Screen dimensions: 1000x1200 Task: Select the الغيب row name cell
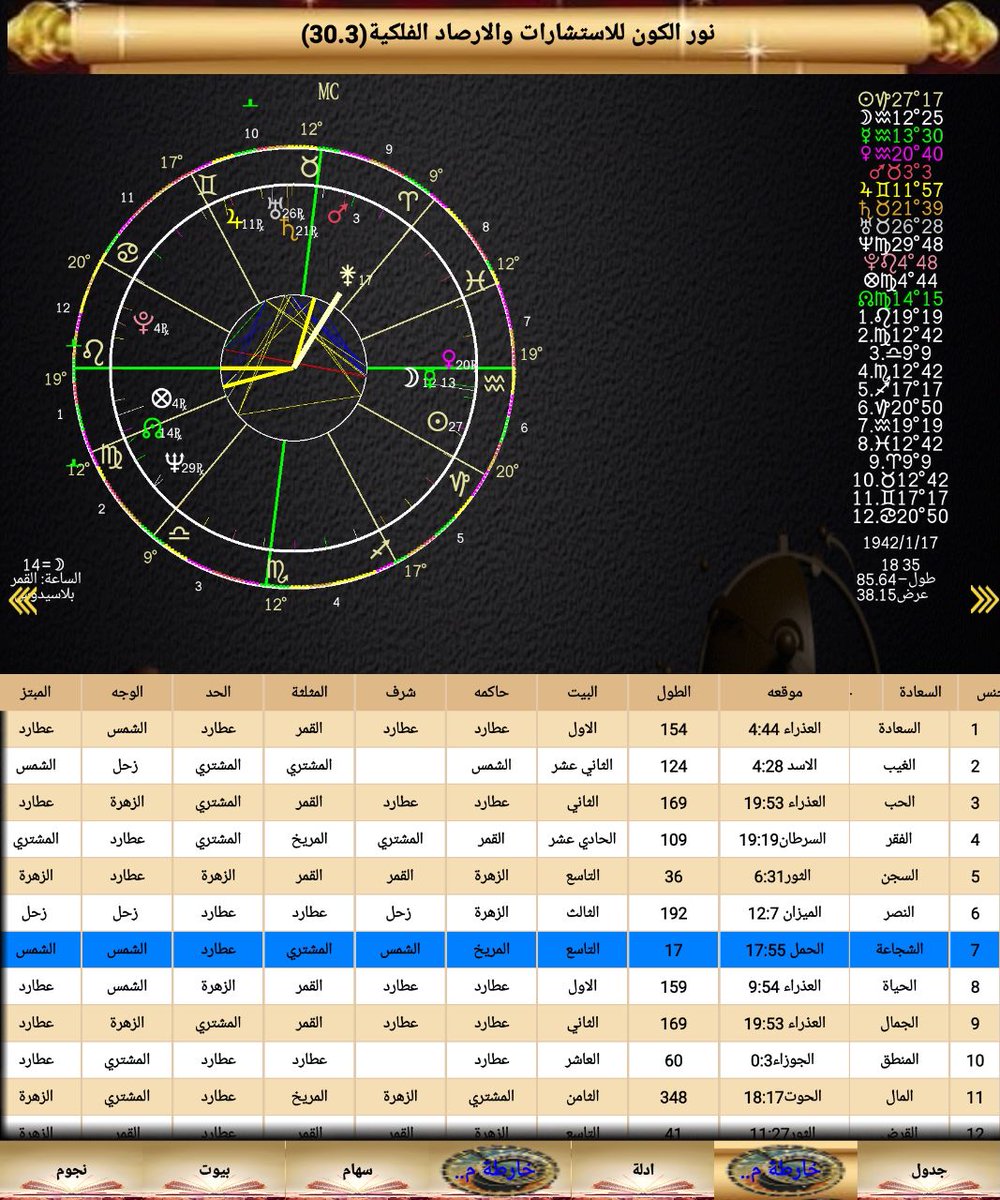click(900, 766)
